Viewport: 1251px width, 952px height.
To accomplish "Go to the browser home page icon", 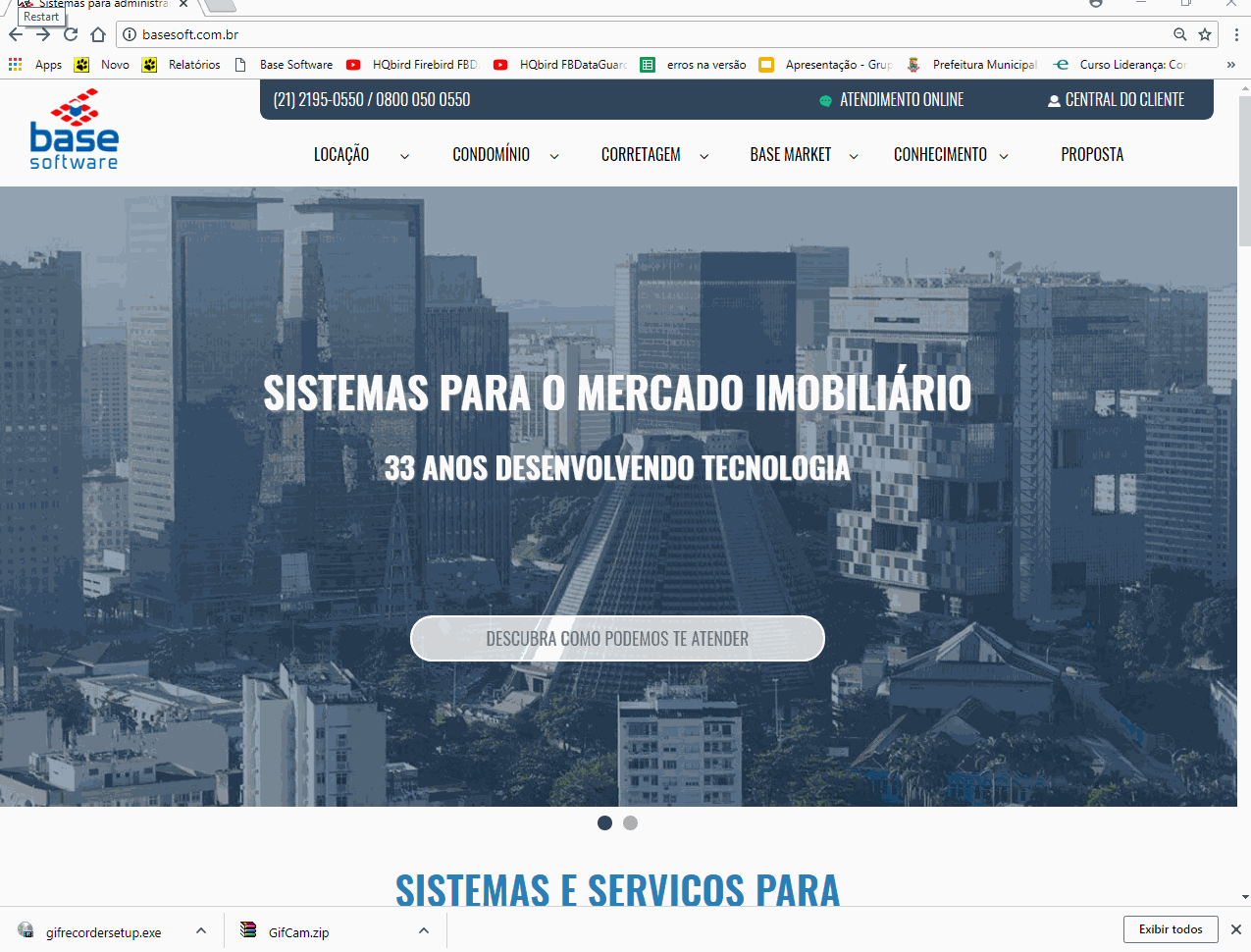I will pos(98,34).
